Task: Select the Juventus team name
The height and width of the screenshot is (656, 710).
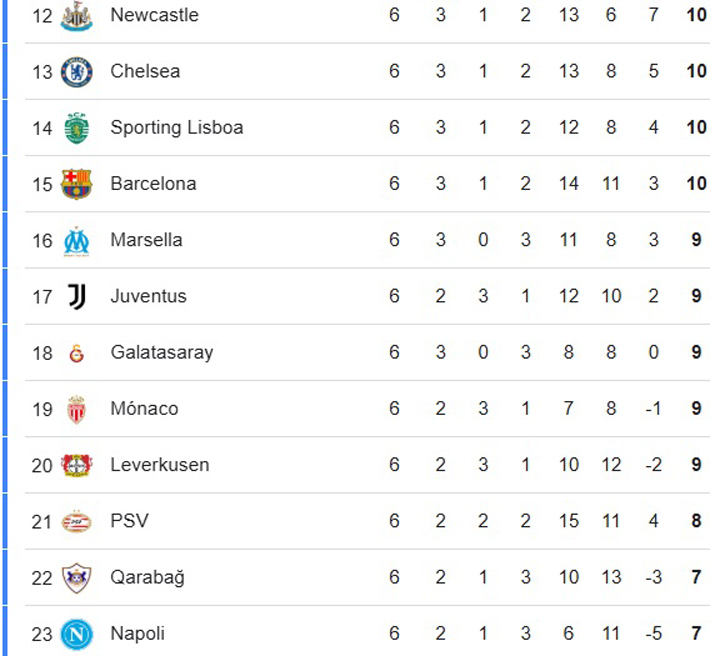Action: click(148, 296)
